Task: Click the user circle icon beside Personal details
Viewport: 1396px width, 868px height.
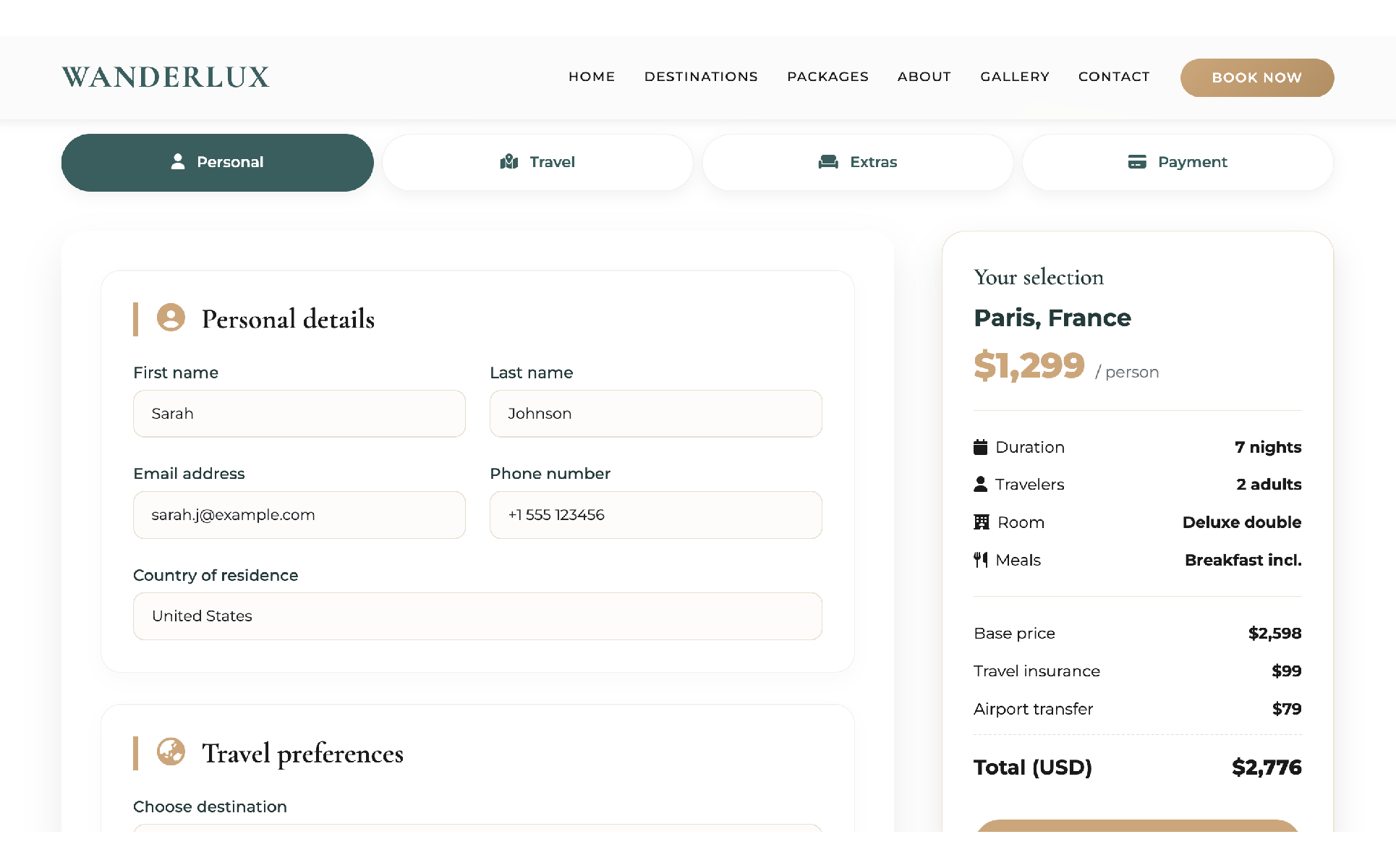Action: tap(171, 318)
